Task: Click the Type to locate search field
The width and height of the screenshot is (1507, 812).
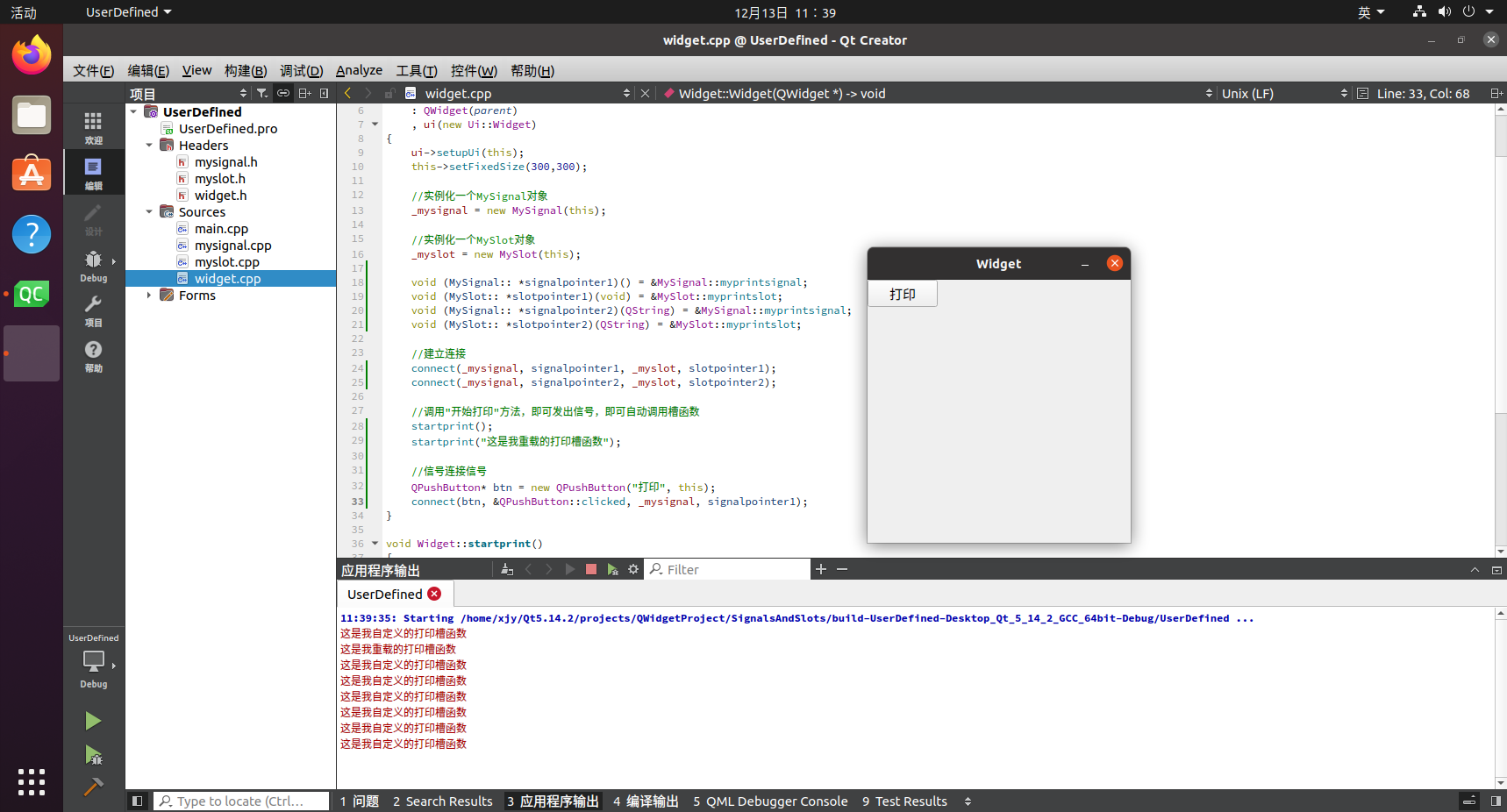Action: 241,801
